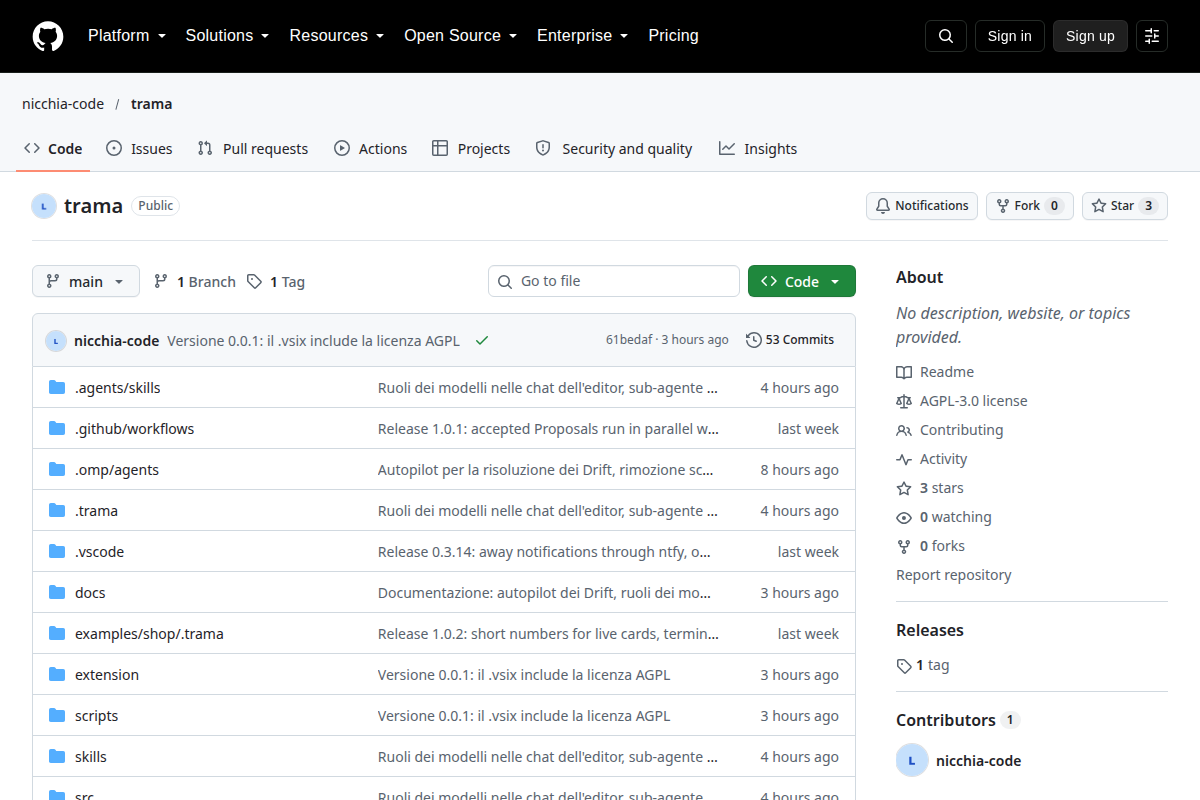Click the .trama folder icon
Screen dimensions: 1200x800
point(57,511)
